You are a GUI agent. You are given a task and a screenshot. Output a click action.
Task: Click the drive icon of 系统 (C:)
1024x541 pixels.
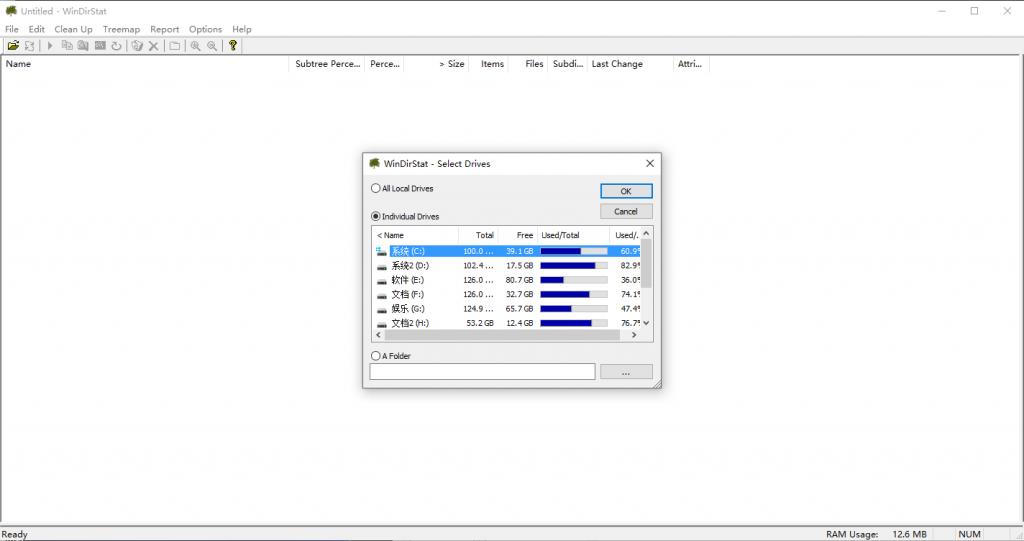381,252
